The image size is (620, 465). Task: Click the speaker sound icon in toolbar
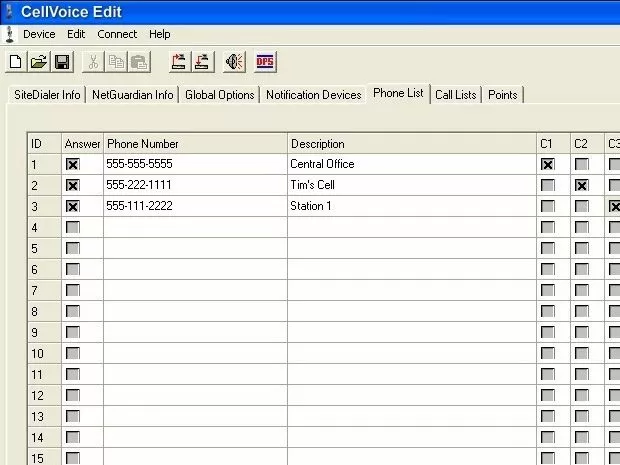point(234,62)
